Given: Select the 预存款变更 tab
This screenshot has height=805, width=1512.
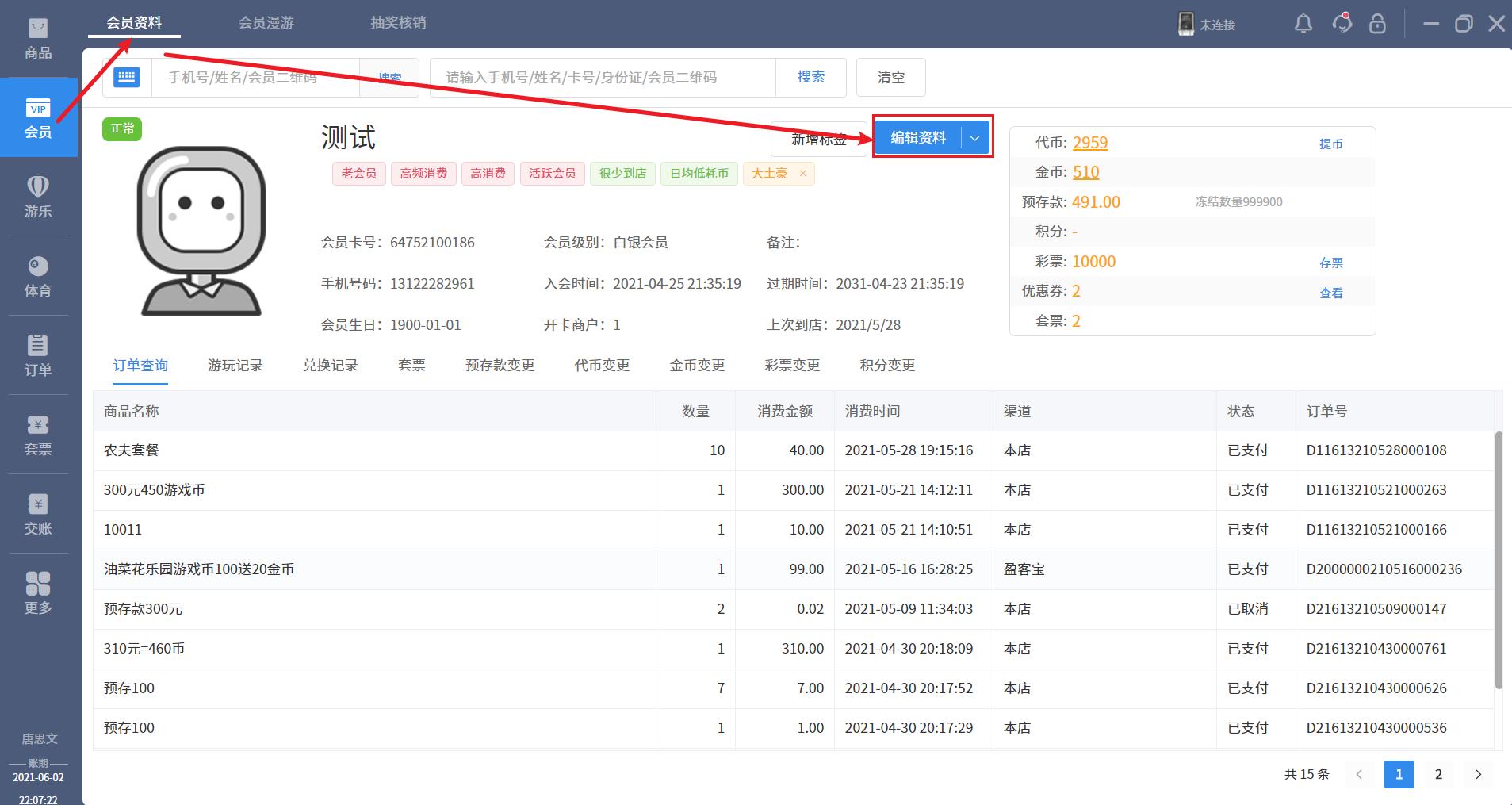Looking at the screenshot, I should tap(500, 366).
